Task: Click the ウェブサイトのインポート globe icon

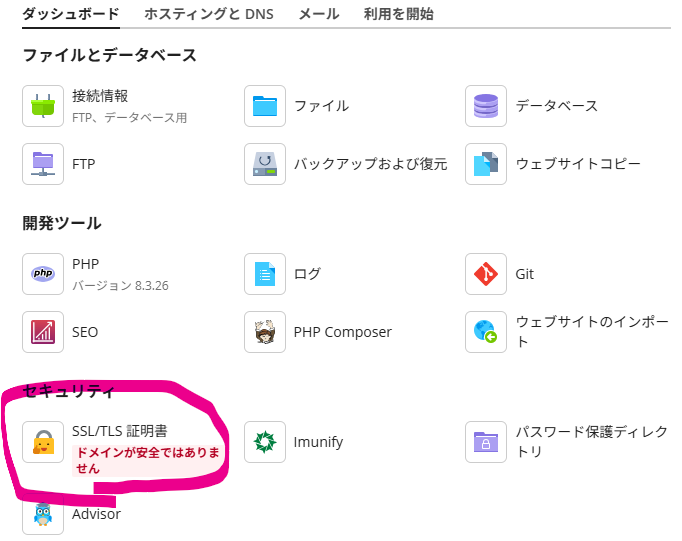Action: click(486, 332)
